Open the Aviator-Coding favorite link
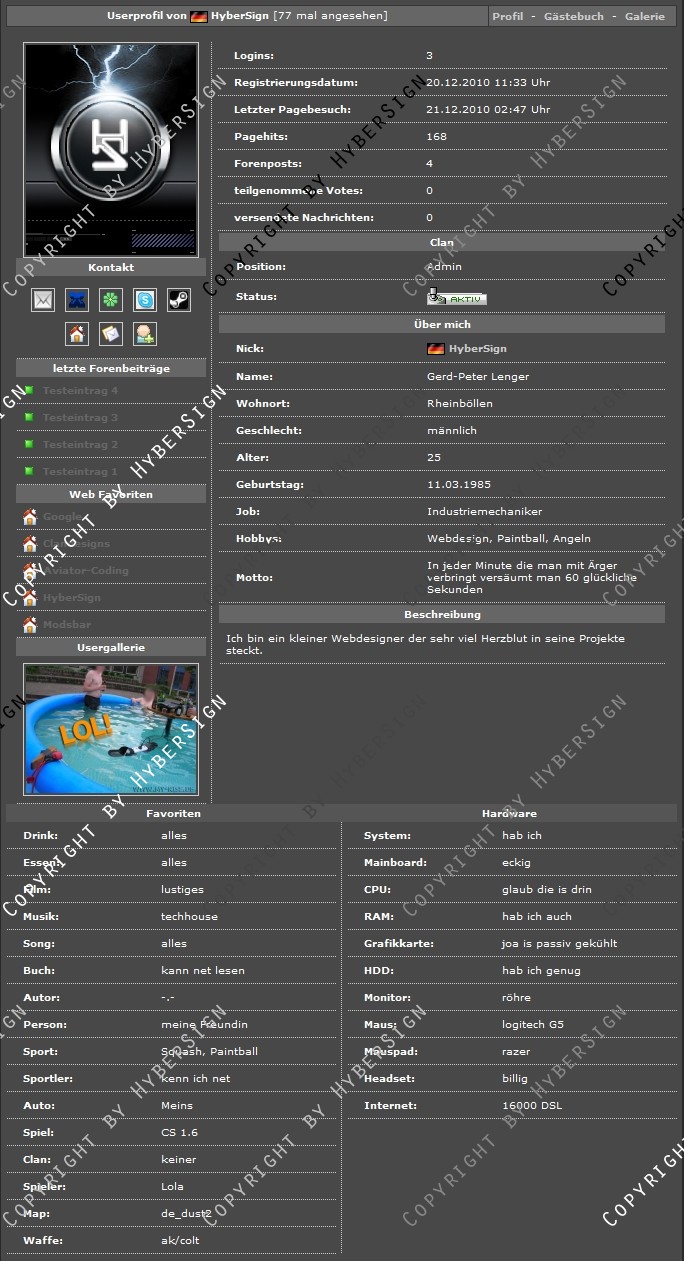 pos(85,571)
